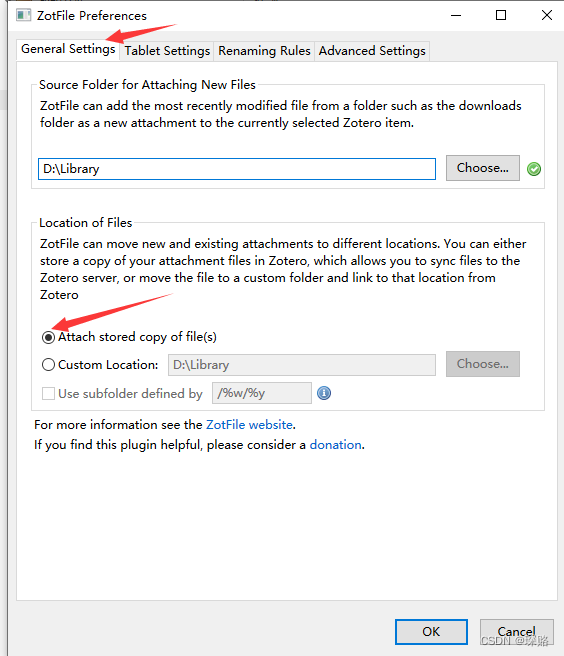The image size is (564, 656).
Task: Follow the donation link
Action: 336,445
